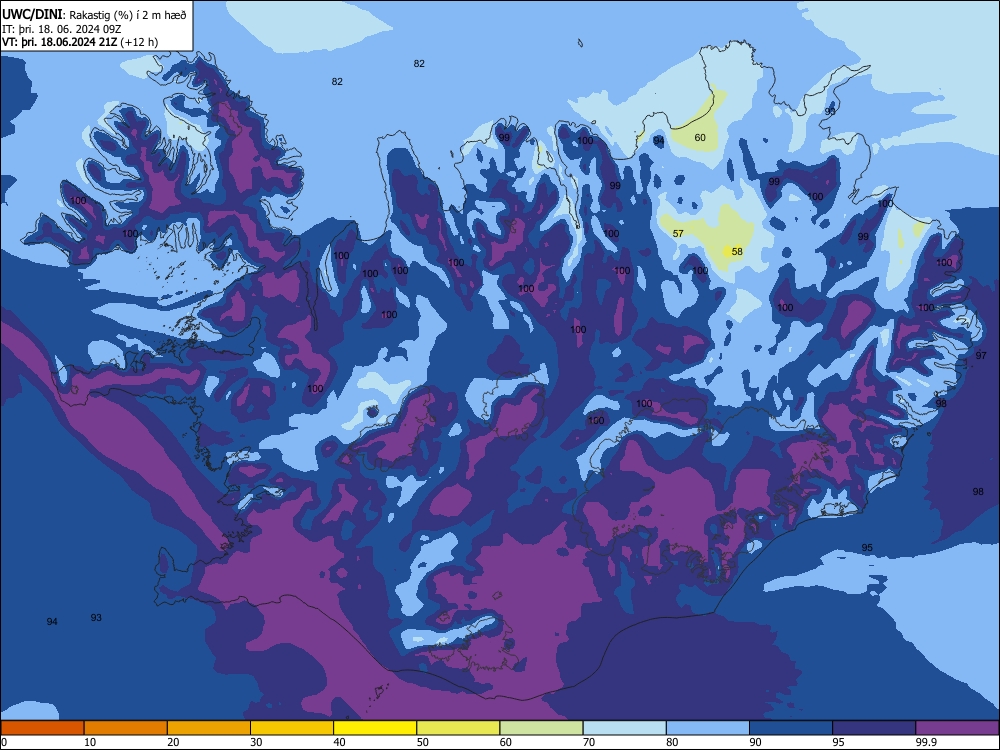Click the '30' legend tick label

click(x=256, y=742)
